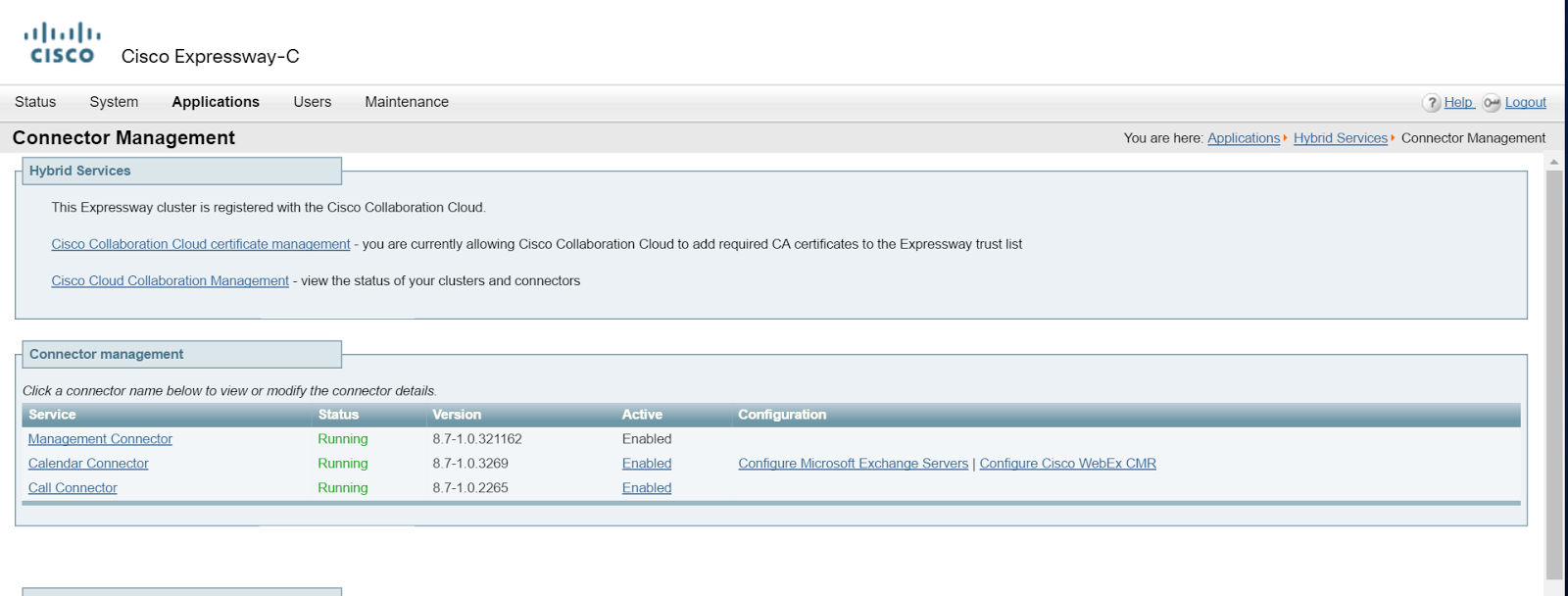Open the Applications menu
The height and width of the screenshot is (596, 1568).
(x=216, y=102)
